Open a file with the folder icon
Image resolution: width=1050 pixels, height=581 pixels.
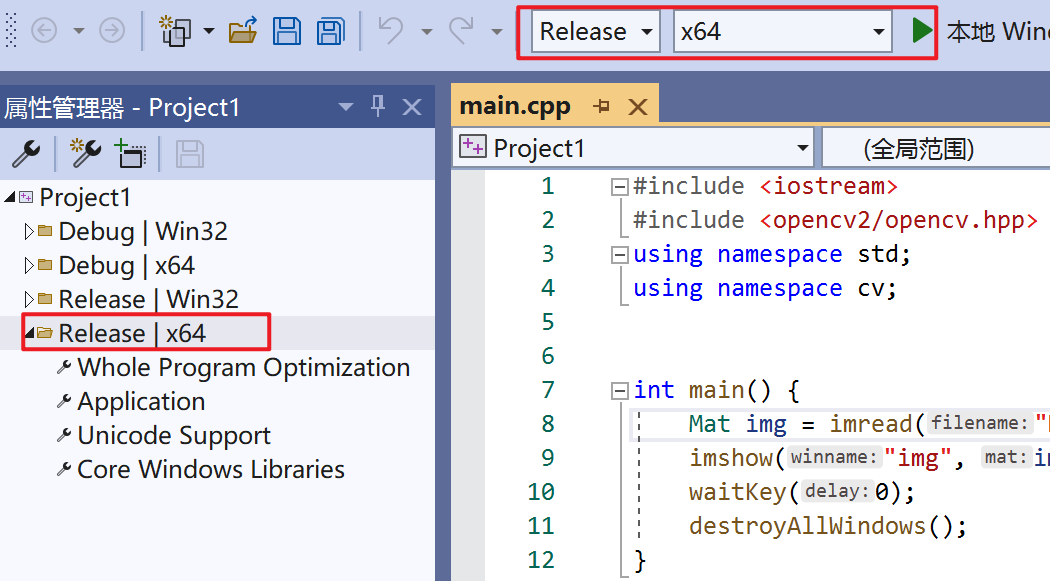[x=243, y=31]
